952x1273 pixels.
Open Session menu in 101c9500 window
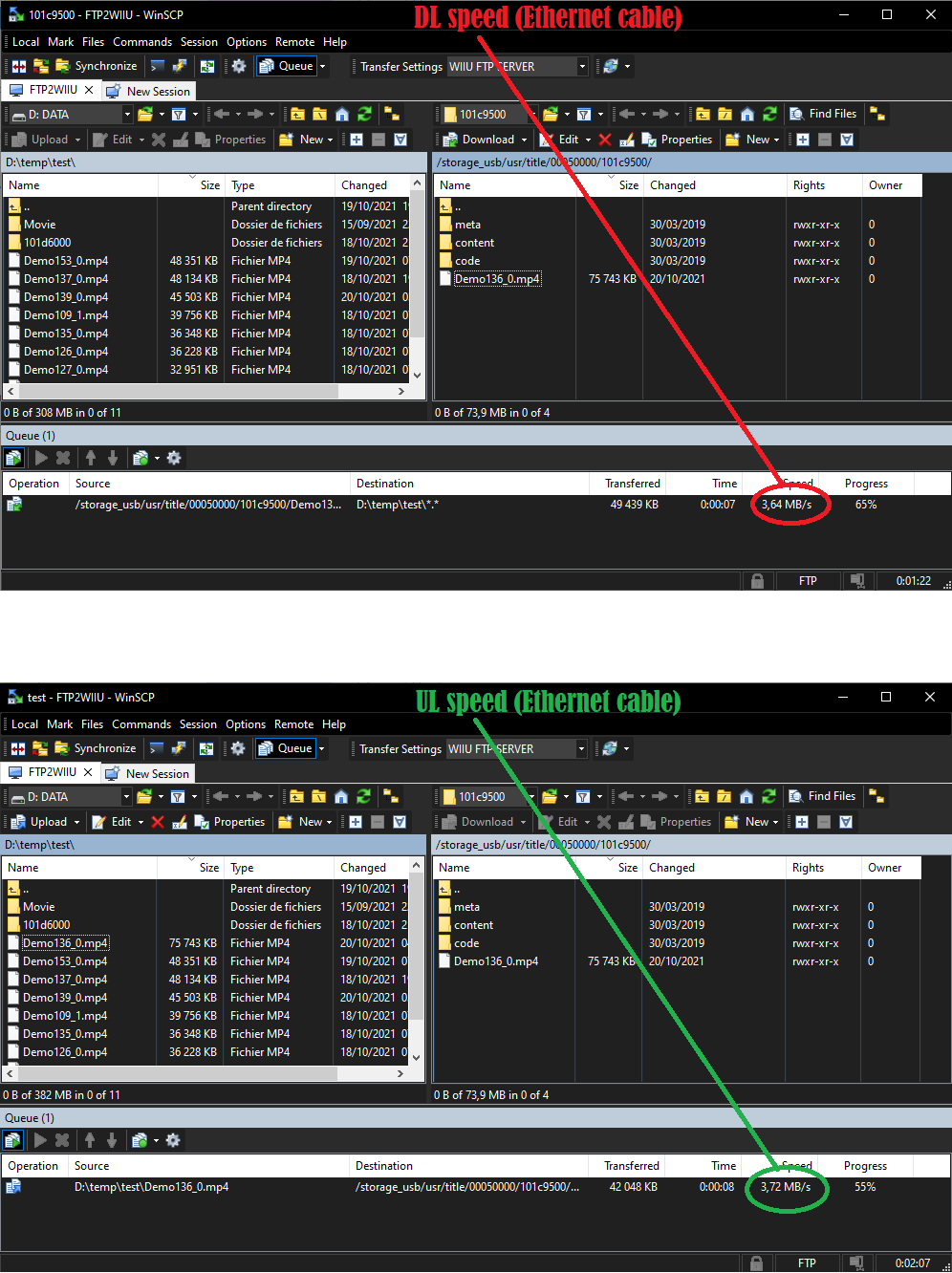tap(199, 42)
